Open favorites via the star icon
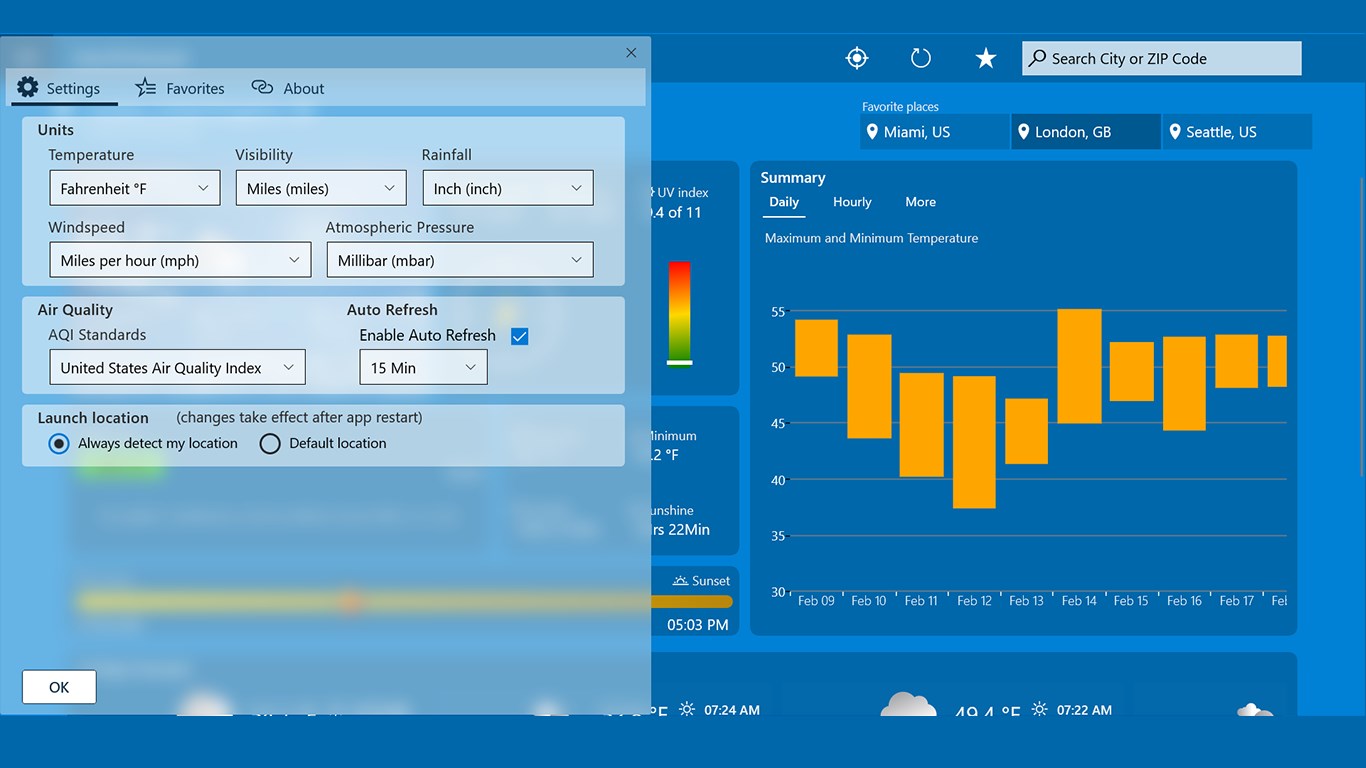The height and width of the screenshot is (768, 1366). (985, 57)
